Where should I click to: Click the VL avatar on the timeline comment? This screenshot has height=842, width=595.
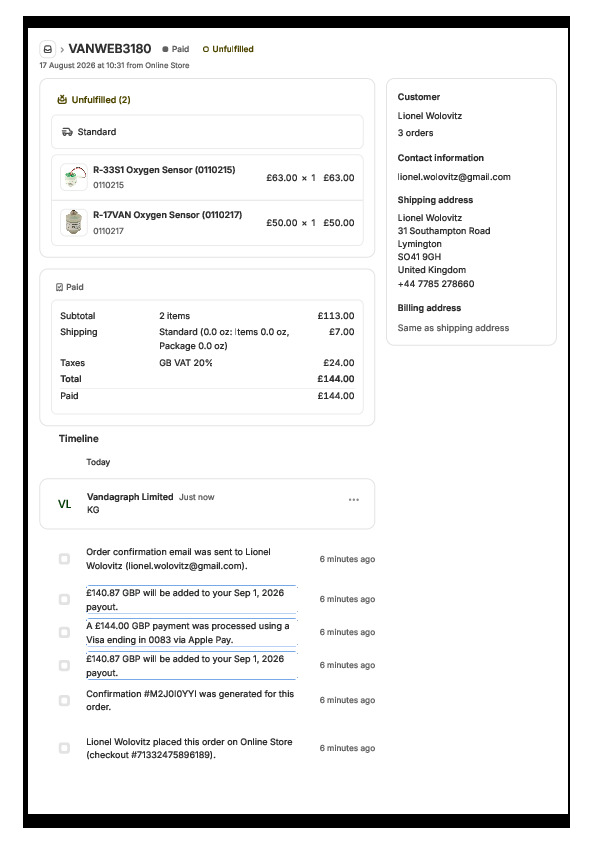pos(64,504)
